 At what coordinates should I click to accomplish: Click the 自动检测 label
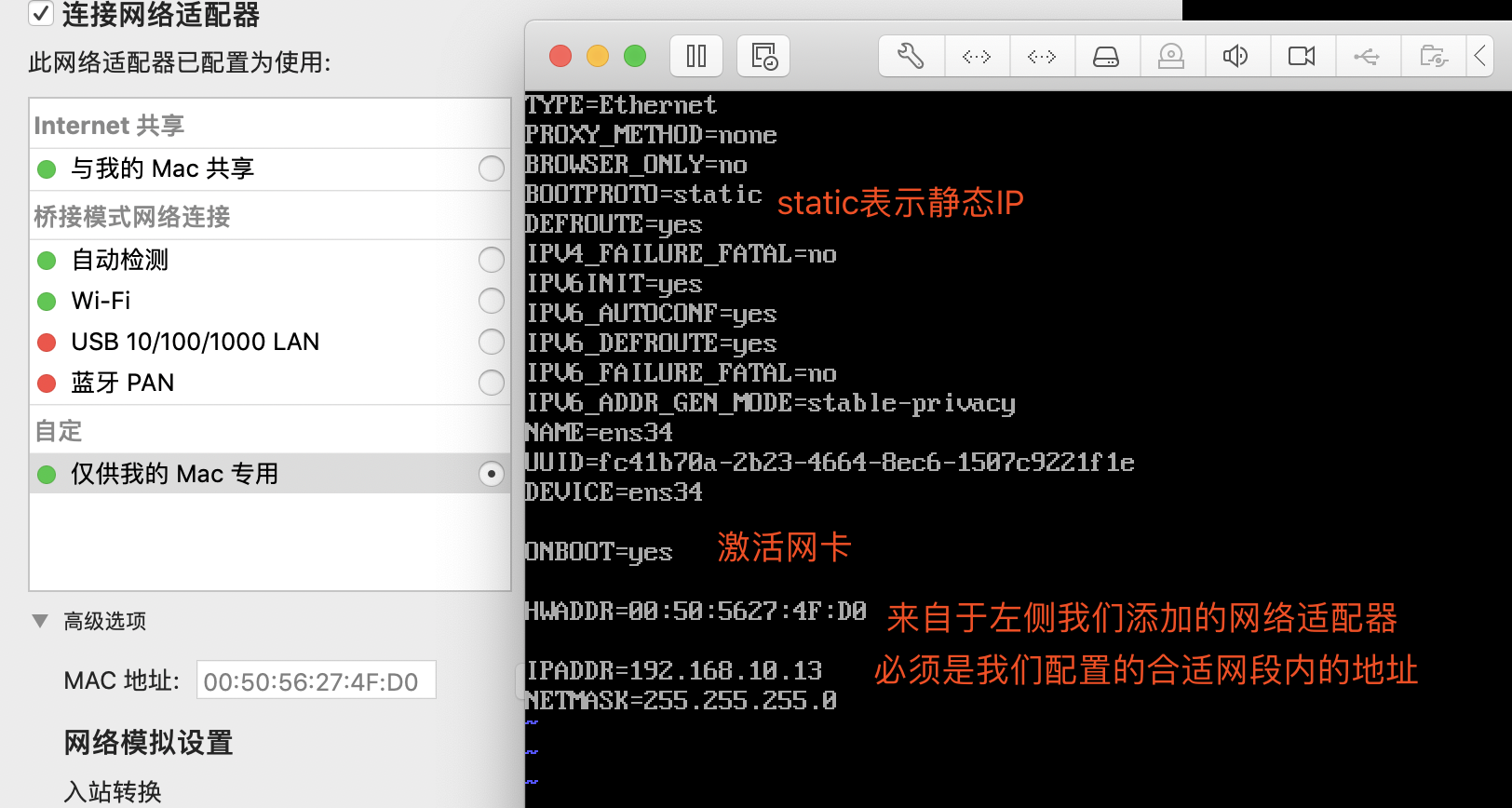point(119,260)
